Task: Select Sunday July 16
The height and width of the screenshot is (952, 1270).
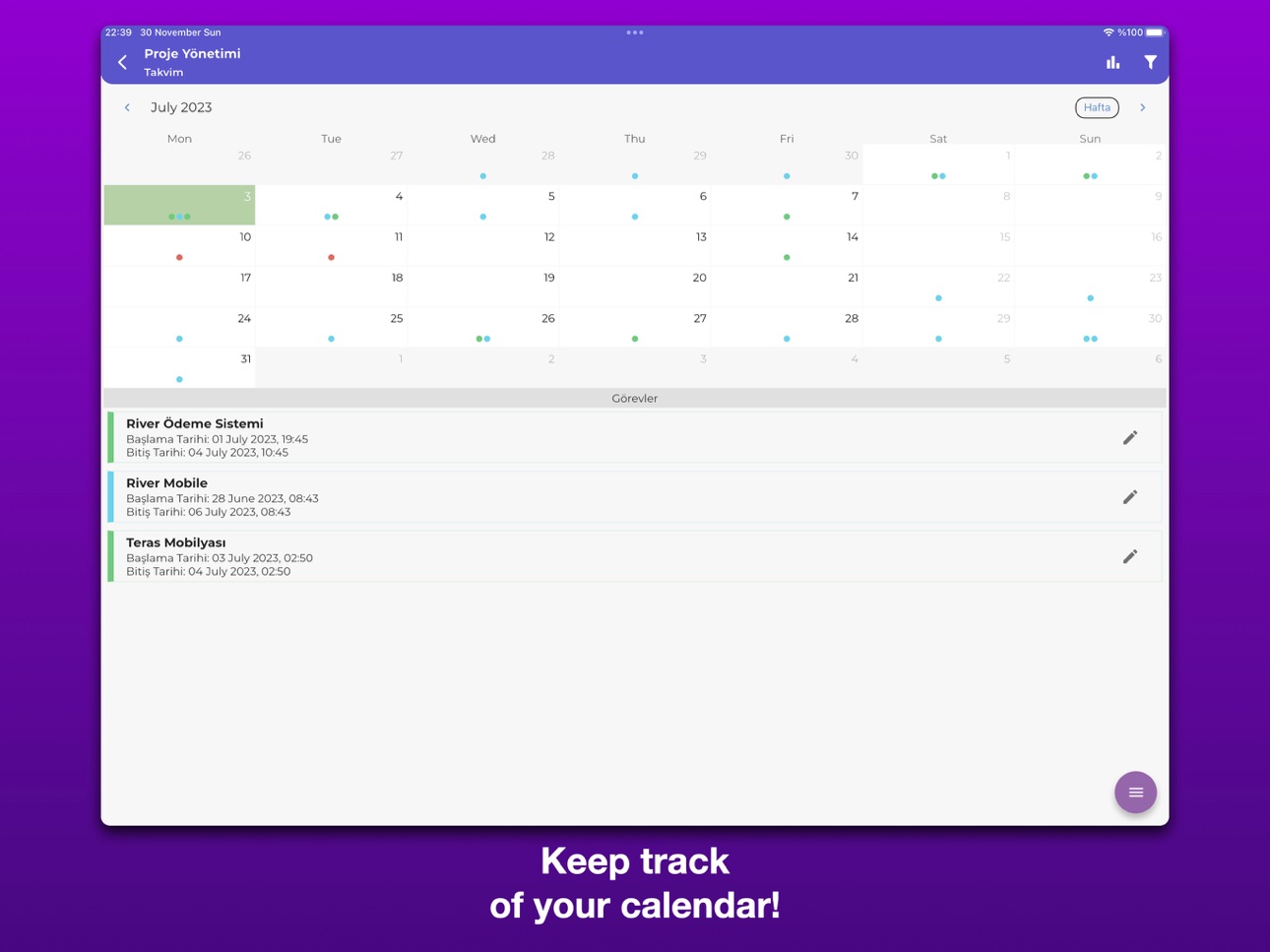Action: pyautogui.click(x=1090, y=245)
